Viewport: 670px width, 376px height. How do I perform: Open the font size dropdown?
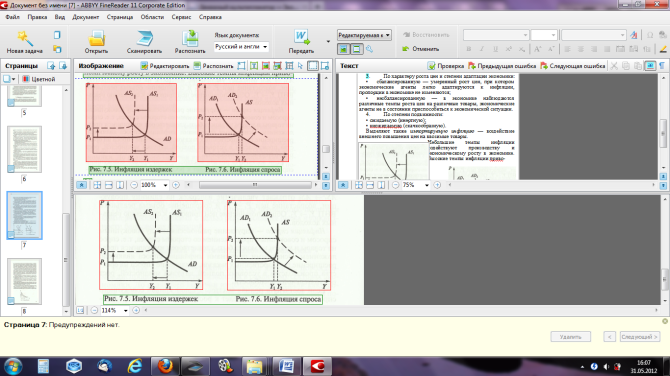click(544, 35)
